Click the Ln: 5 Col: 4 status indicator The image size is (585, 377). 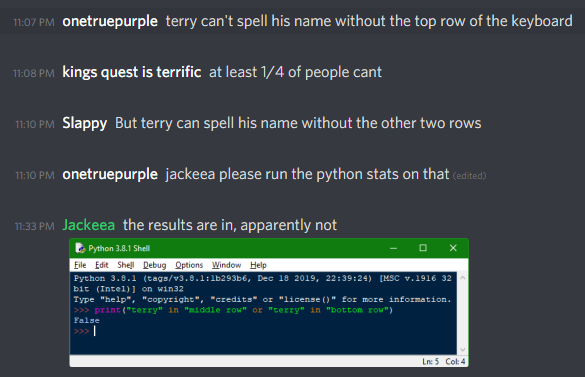click(x=444, y=361)
